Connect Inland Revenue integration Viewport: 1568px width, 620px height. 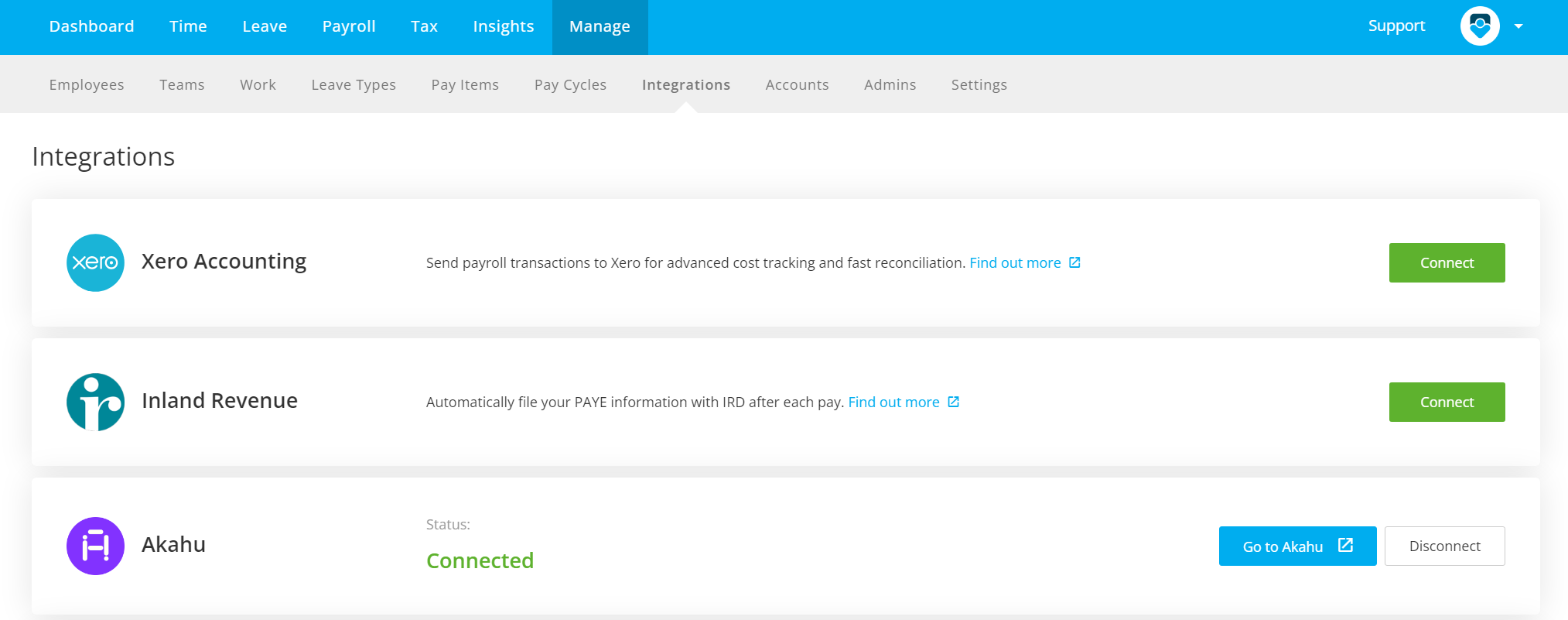[x=1447, y=402]
